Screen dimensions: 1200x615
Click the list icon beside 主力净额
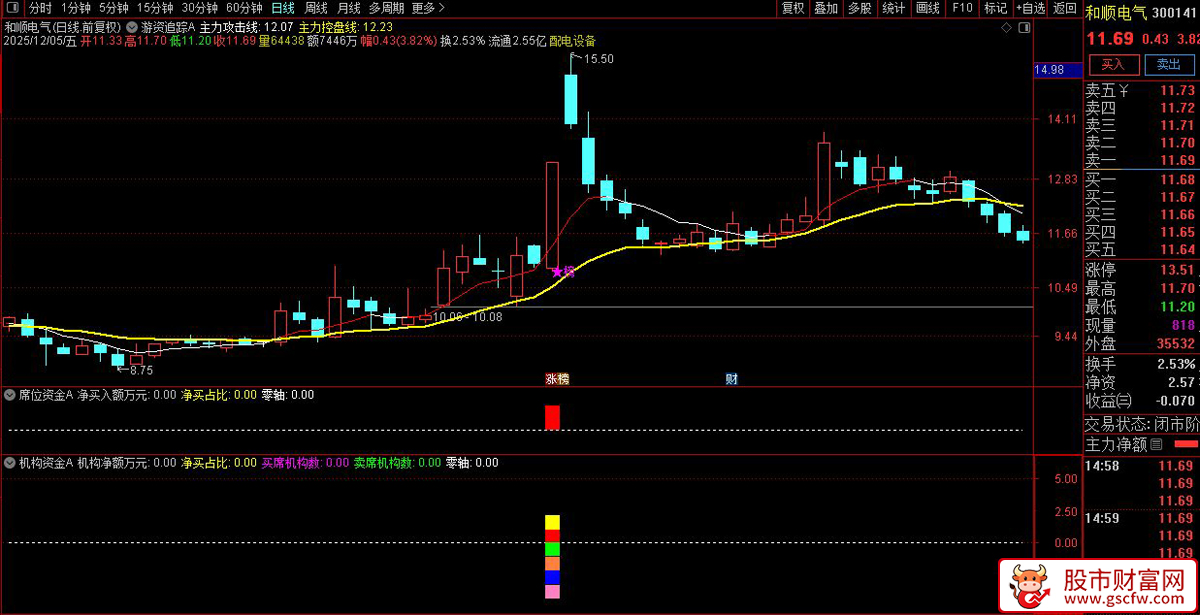(1157, 444)
